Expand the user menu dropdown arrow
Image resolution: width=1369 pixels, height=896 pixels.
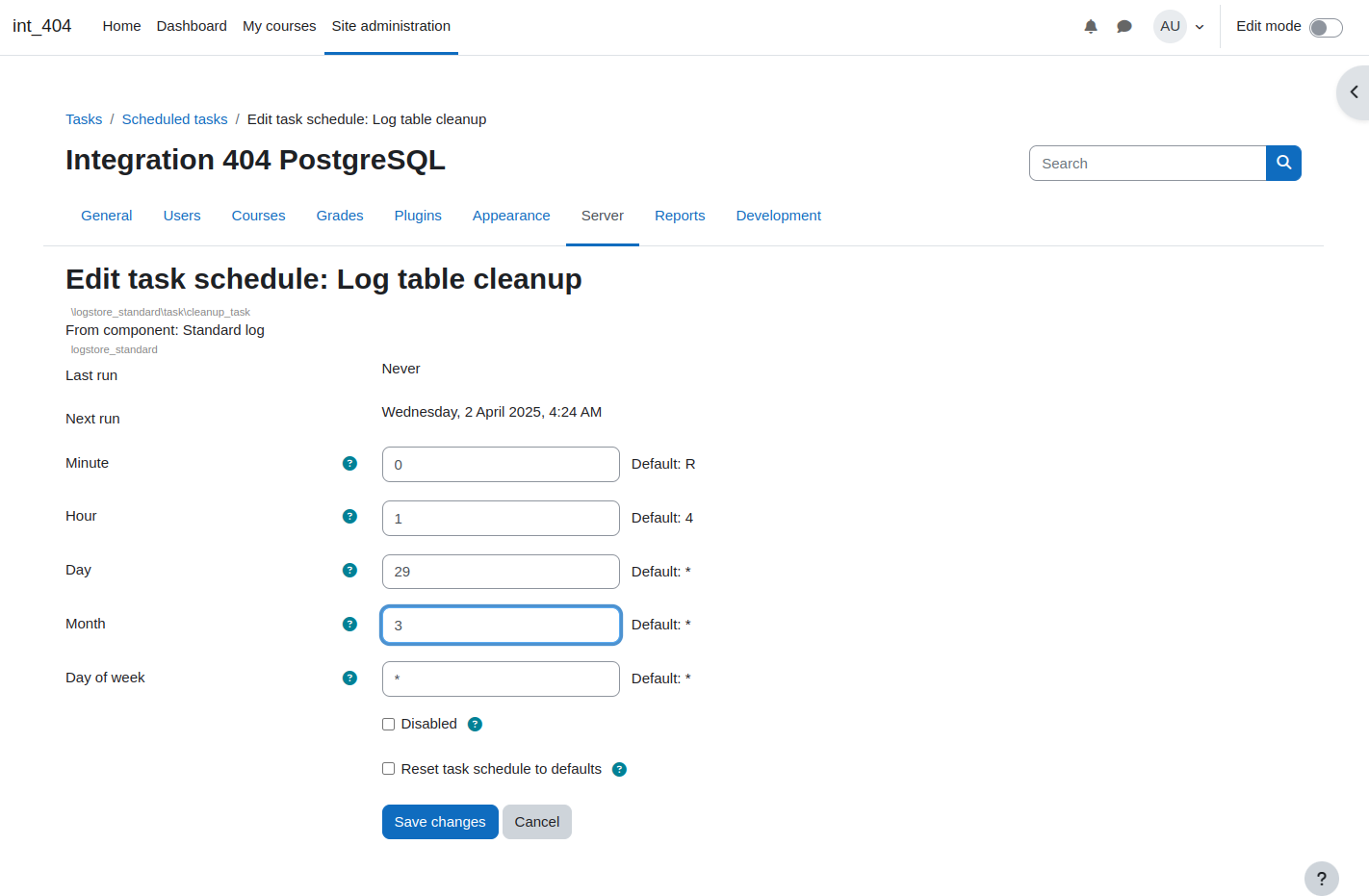pos(1200,27)
